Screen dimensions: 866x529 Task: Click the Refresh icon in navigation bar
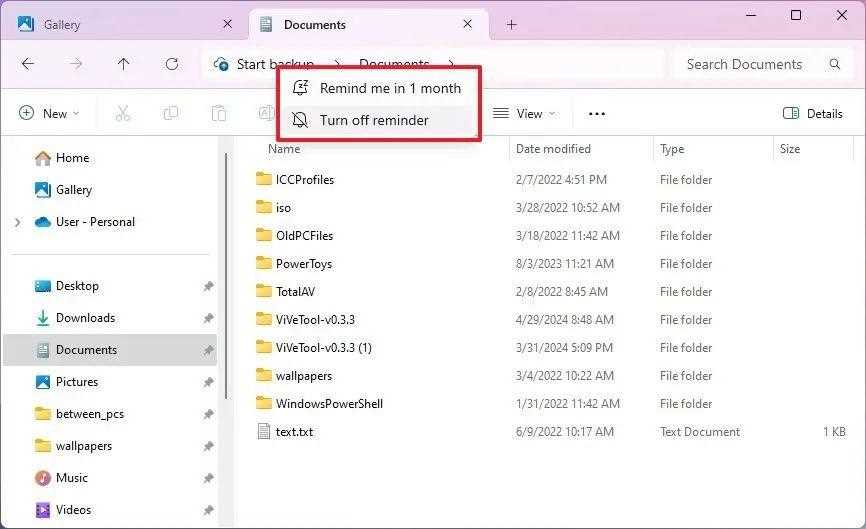171,64
